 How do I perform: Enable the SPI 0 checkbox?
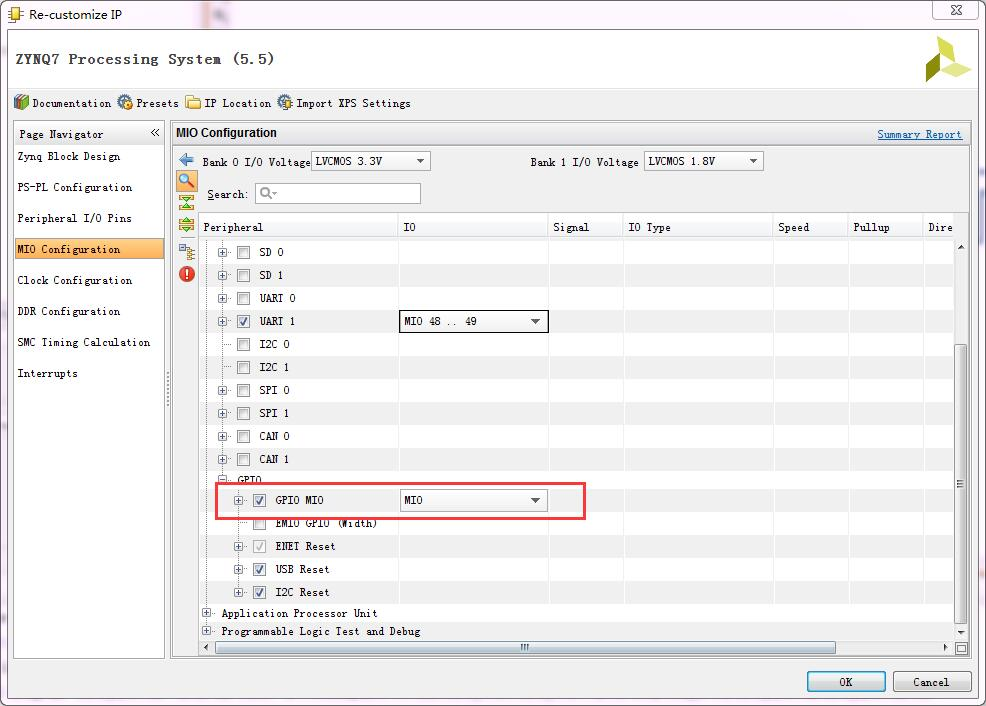click(x=243, y=390)
